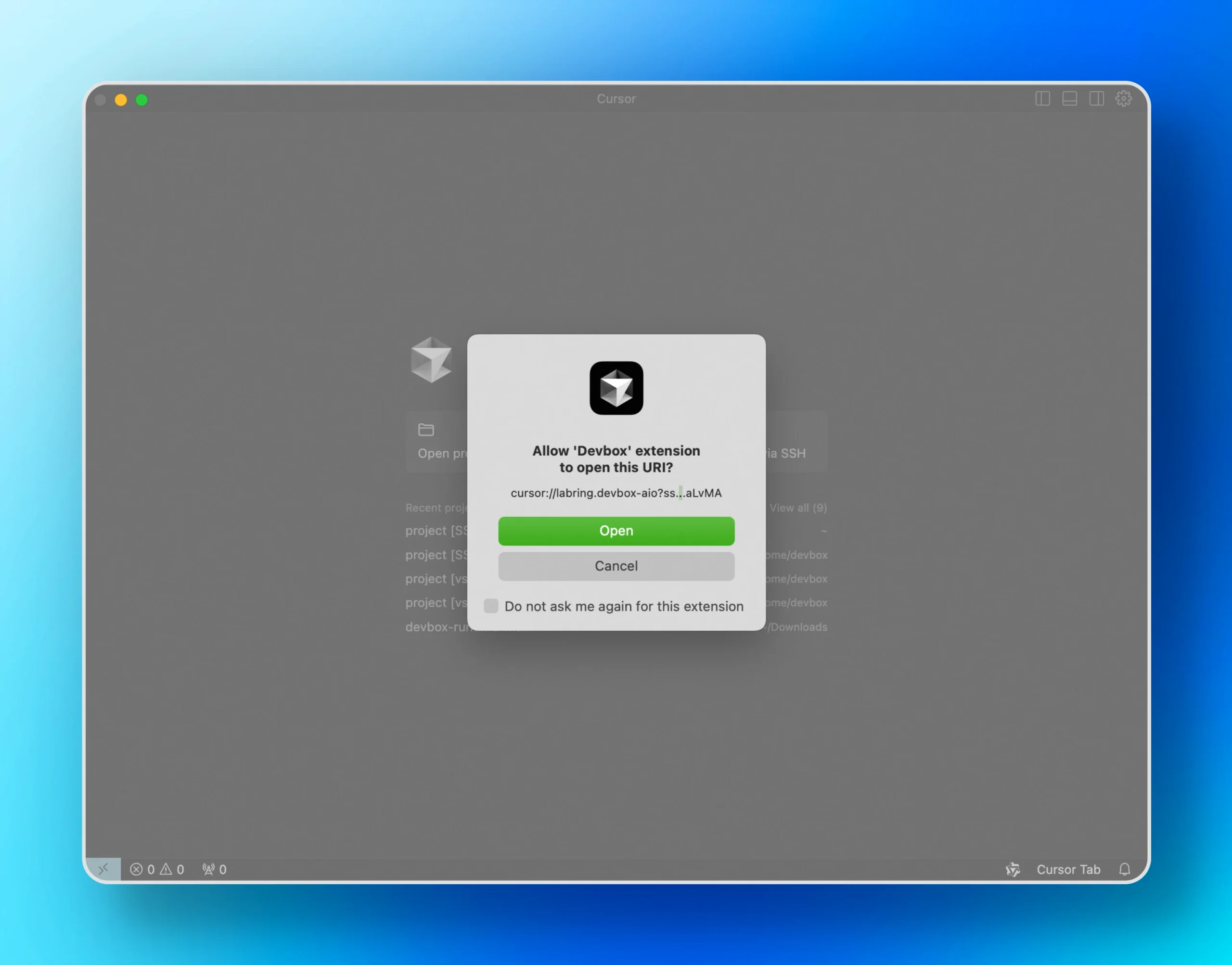
Task: Click the Open project folder icon
Action: click(x=426, y=430)
